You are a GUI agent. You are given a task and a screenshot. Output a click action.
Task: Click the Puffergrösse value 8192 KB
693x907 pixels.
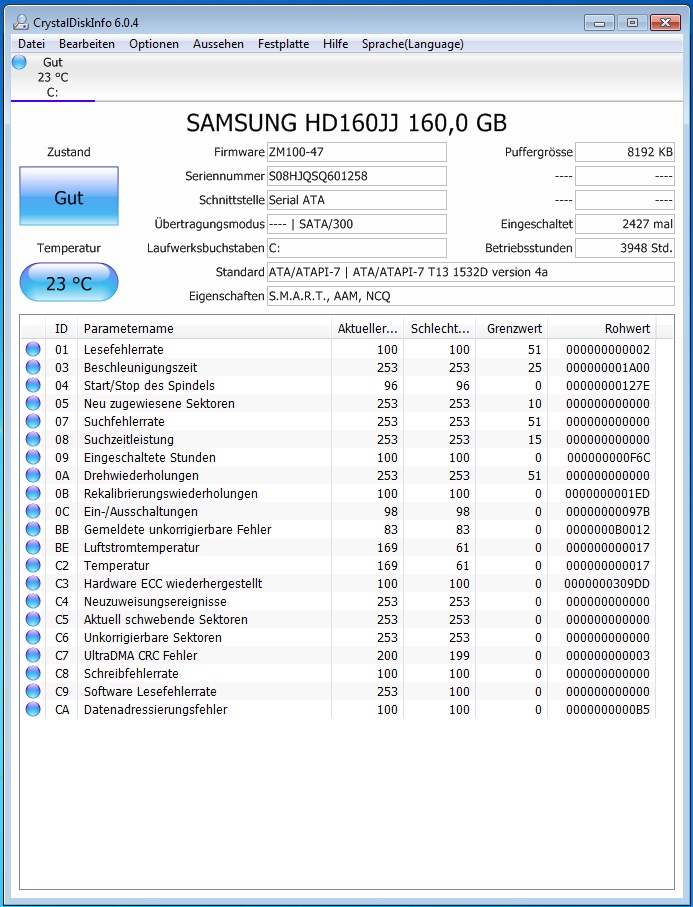pos(625,152)
